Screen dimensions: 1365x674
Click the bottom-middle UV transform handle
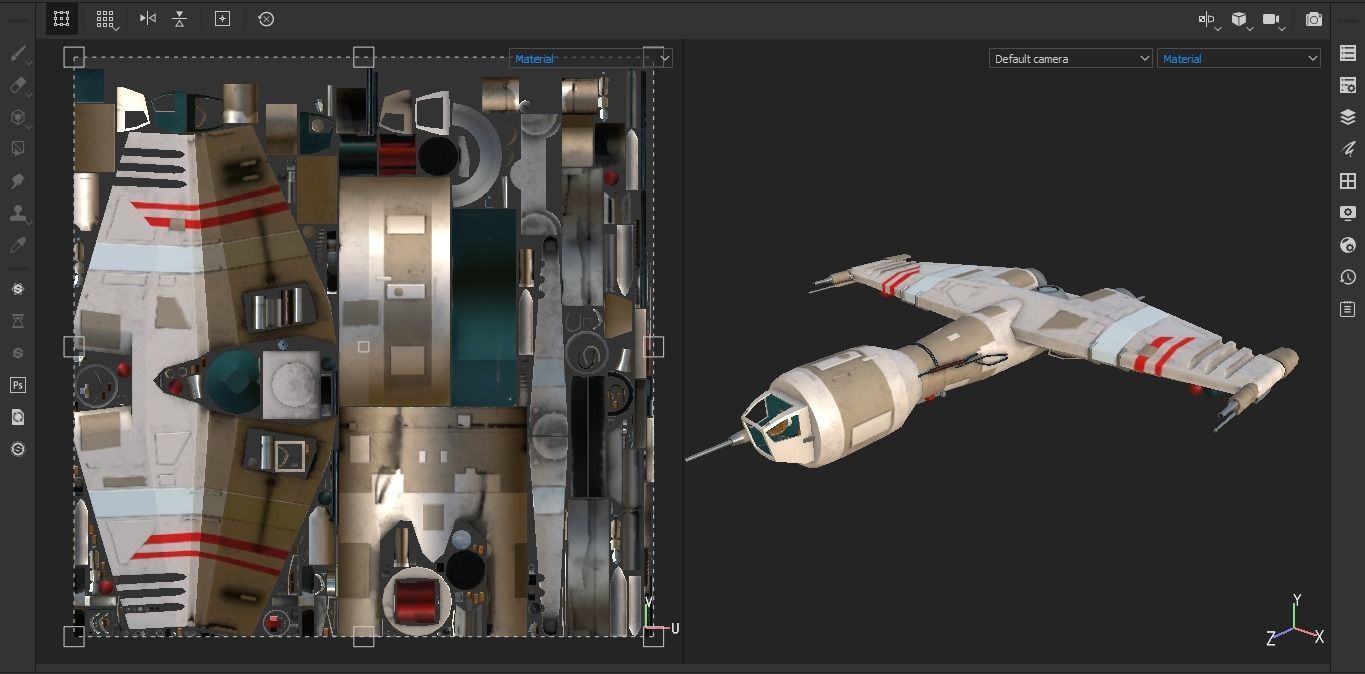point(364,636)
